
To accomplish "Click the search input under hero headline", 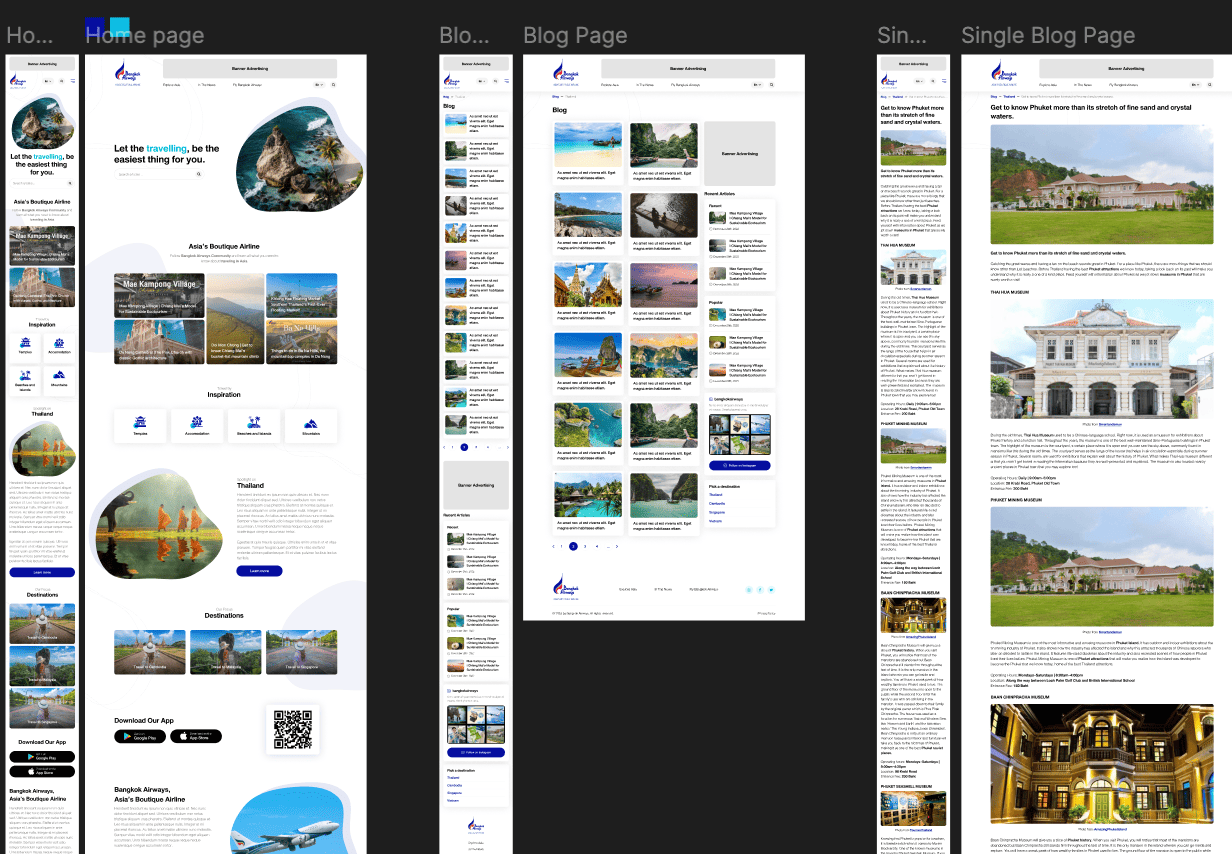I will [x=155, y=174].
